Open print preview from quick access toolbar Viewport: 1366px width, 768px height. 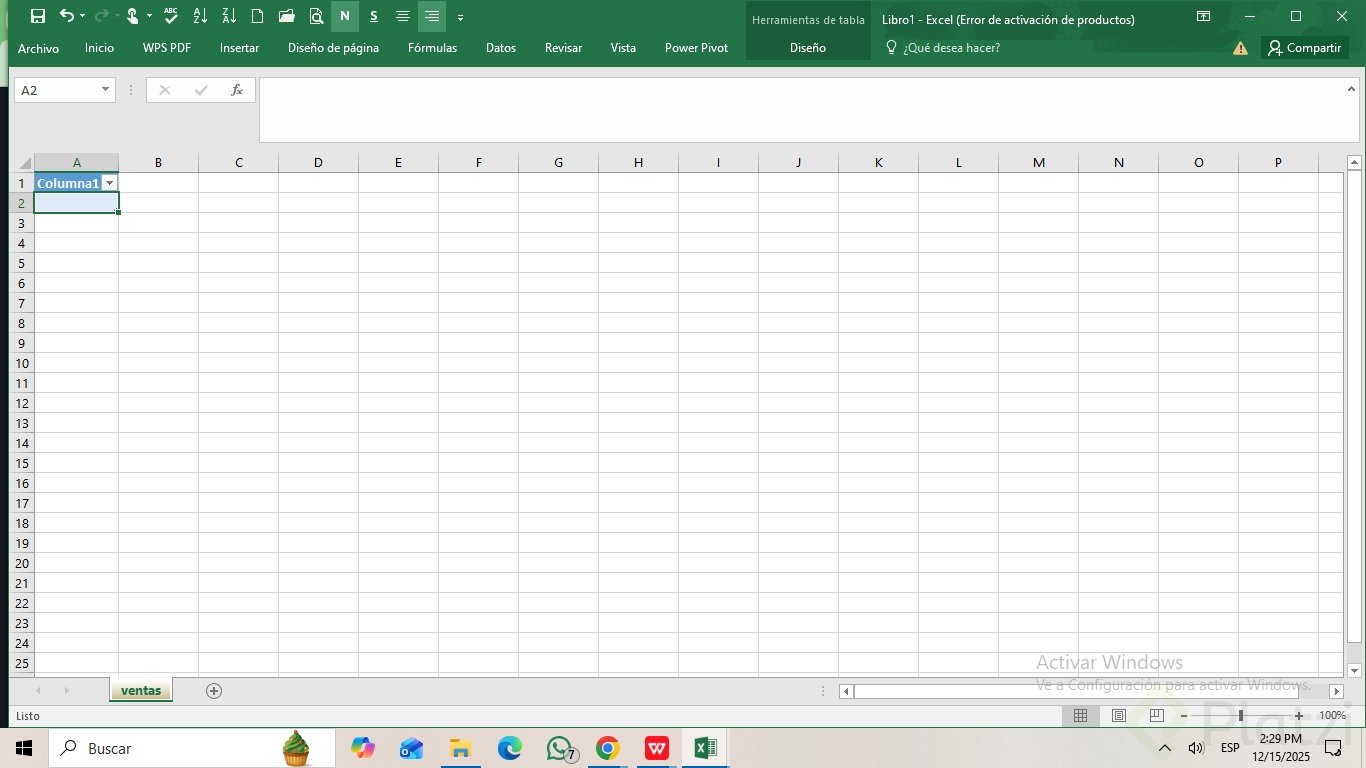316,16
